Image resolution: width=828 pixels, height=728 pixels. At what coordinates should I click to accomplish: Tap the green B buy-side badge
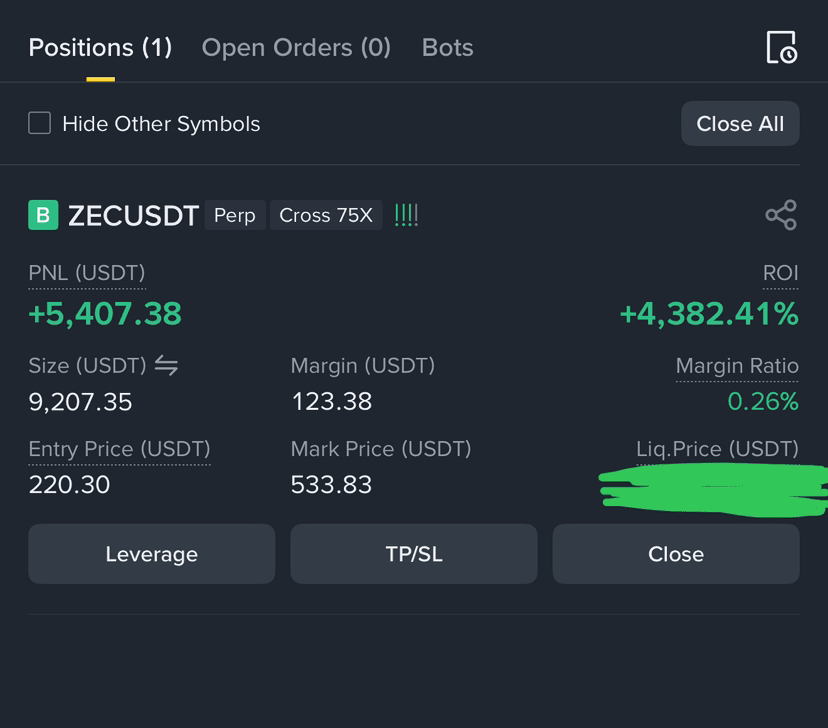(x=43, y=215)
